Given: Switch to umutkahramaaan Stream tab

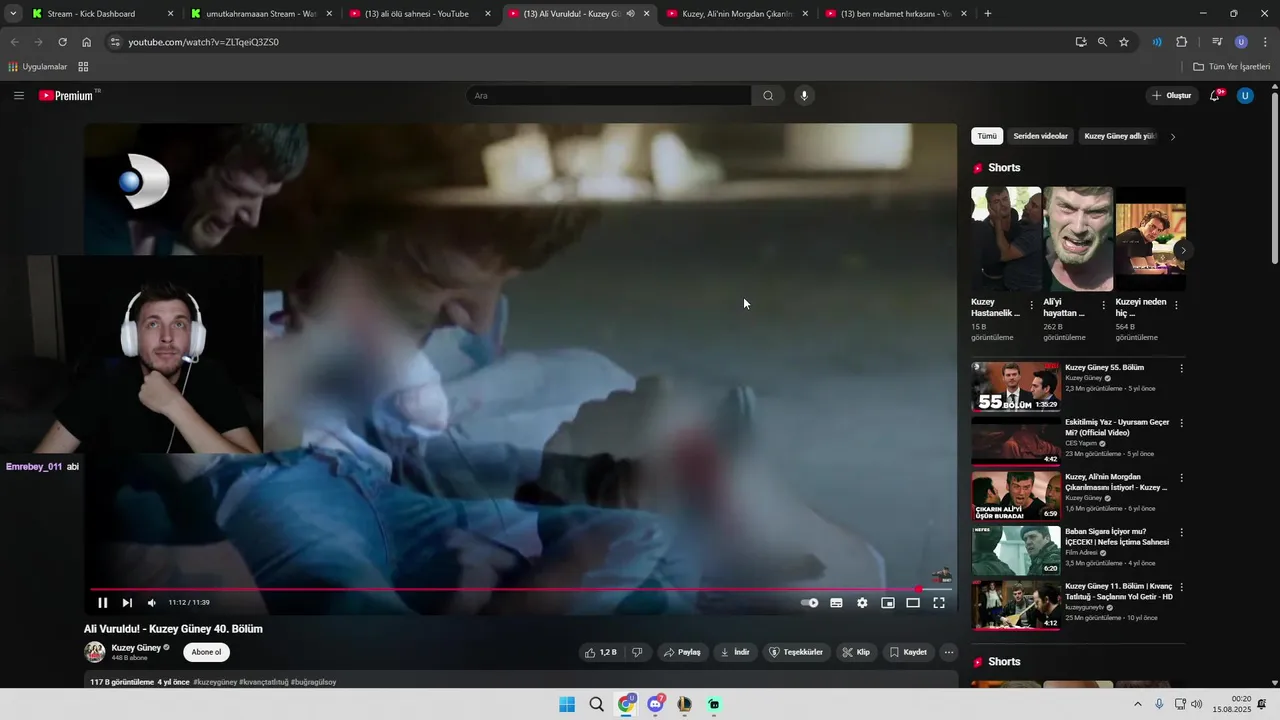Looking at the screenshot, I should pos(260,14).
